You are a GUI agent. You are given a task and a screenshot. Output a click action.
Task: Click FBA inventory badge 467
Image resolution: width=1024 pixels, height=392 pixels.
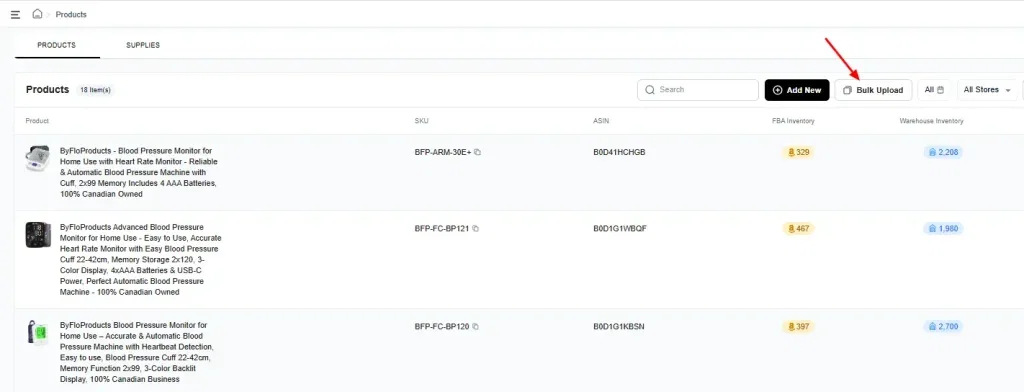point(798,229)
